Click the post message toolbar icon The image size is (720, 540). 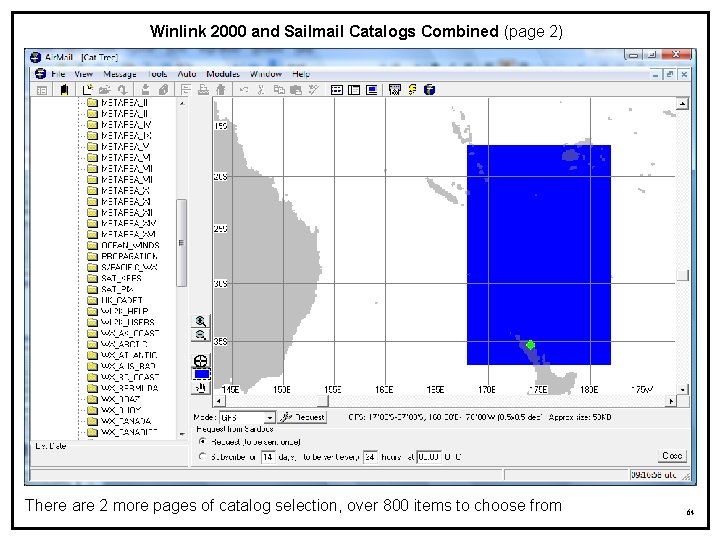[x=146, y=90]
